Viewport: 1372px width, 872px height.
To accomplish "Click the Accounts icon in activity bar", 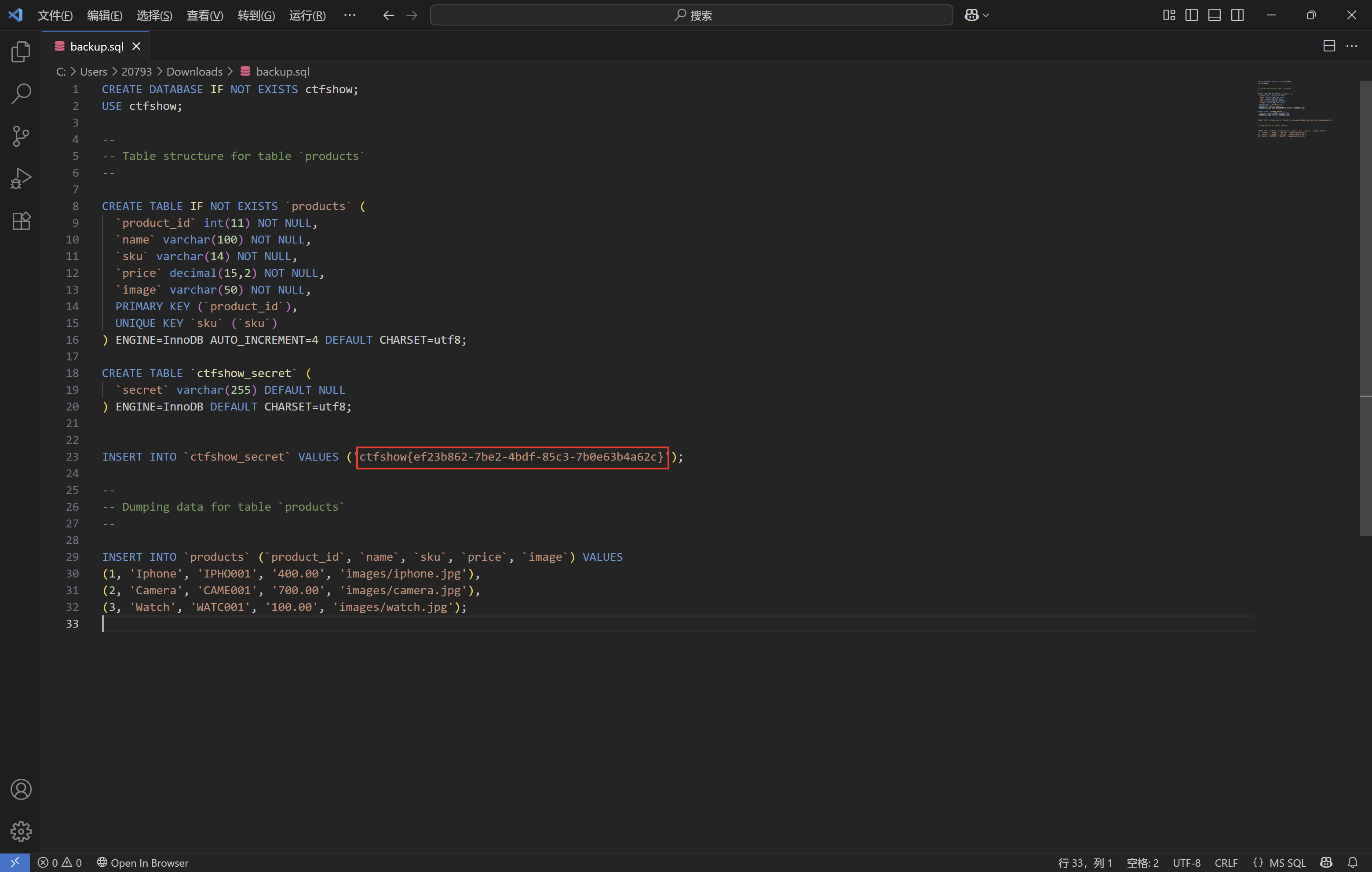I will coord(21,789).
